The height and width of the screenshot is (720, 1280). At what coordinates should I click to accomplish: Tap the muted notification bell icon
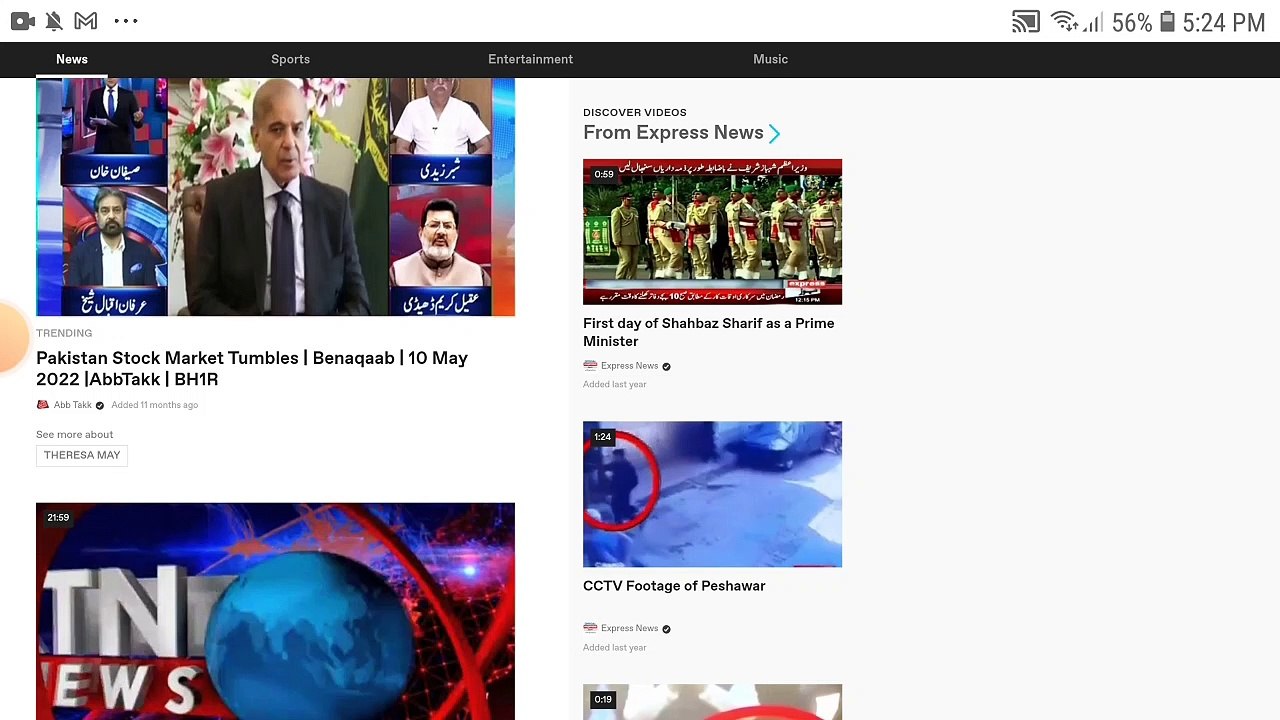[x=54, y=21]
